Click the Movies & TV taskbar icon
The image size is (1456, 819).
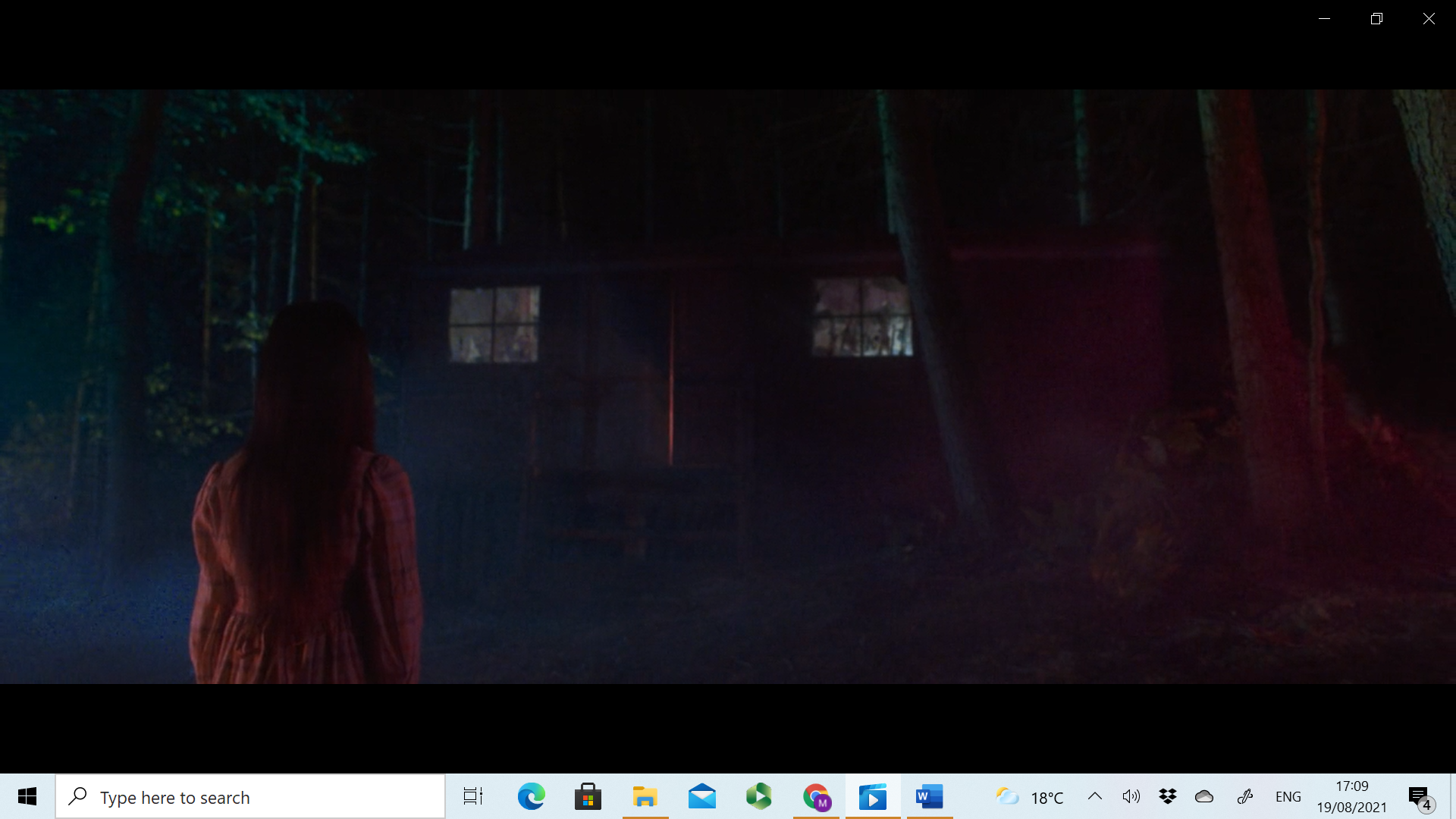(873, 797)
